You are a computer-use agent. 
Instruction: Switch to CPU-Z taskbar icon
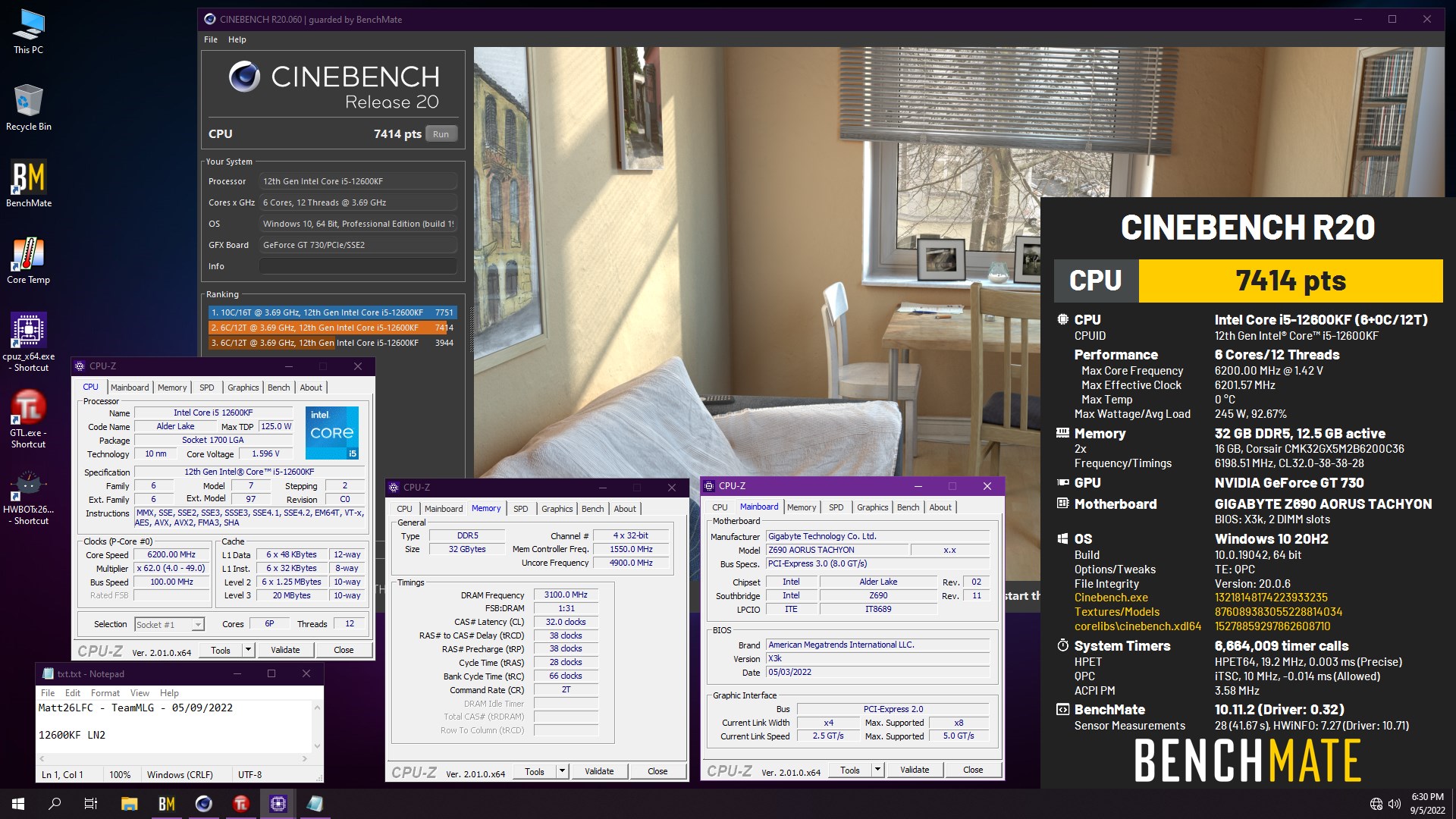[x=278, y=804]
